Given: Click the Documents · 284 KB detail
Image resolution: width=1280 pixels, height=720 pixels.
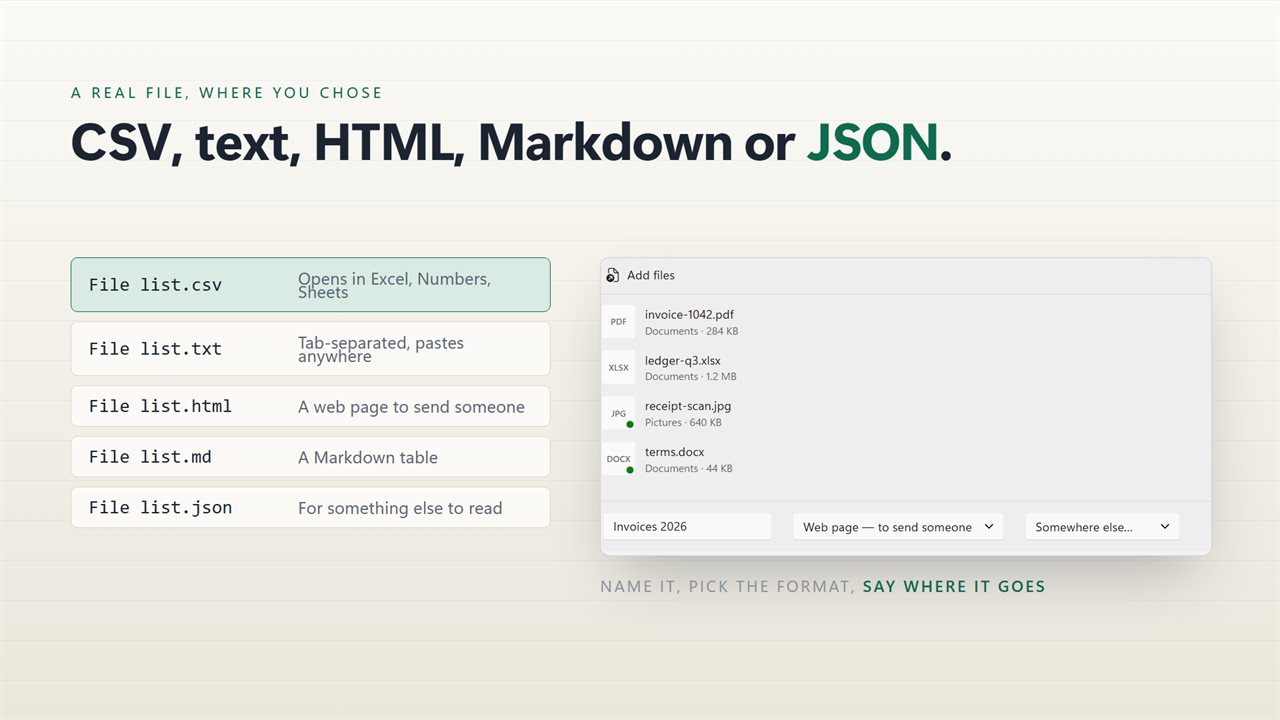Looking at the screenshot, I should [691, 331].
